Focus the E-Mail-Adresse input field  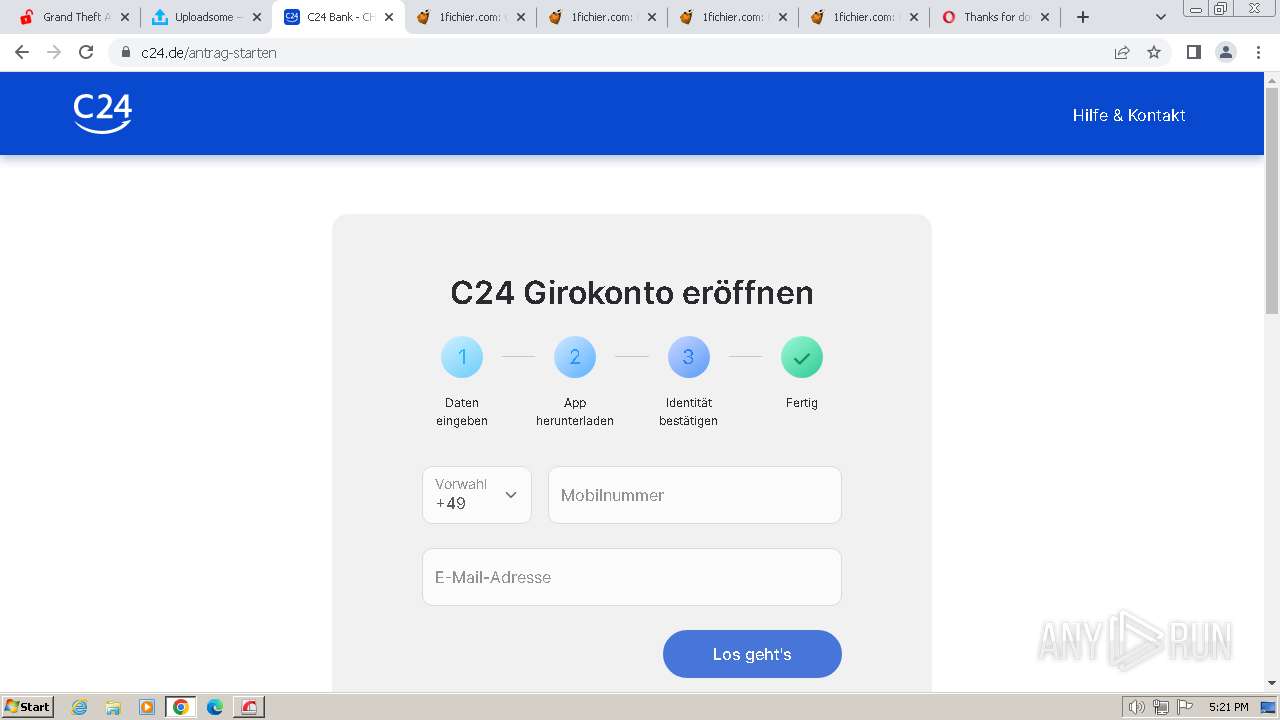[x=632, y=577]
